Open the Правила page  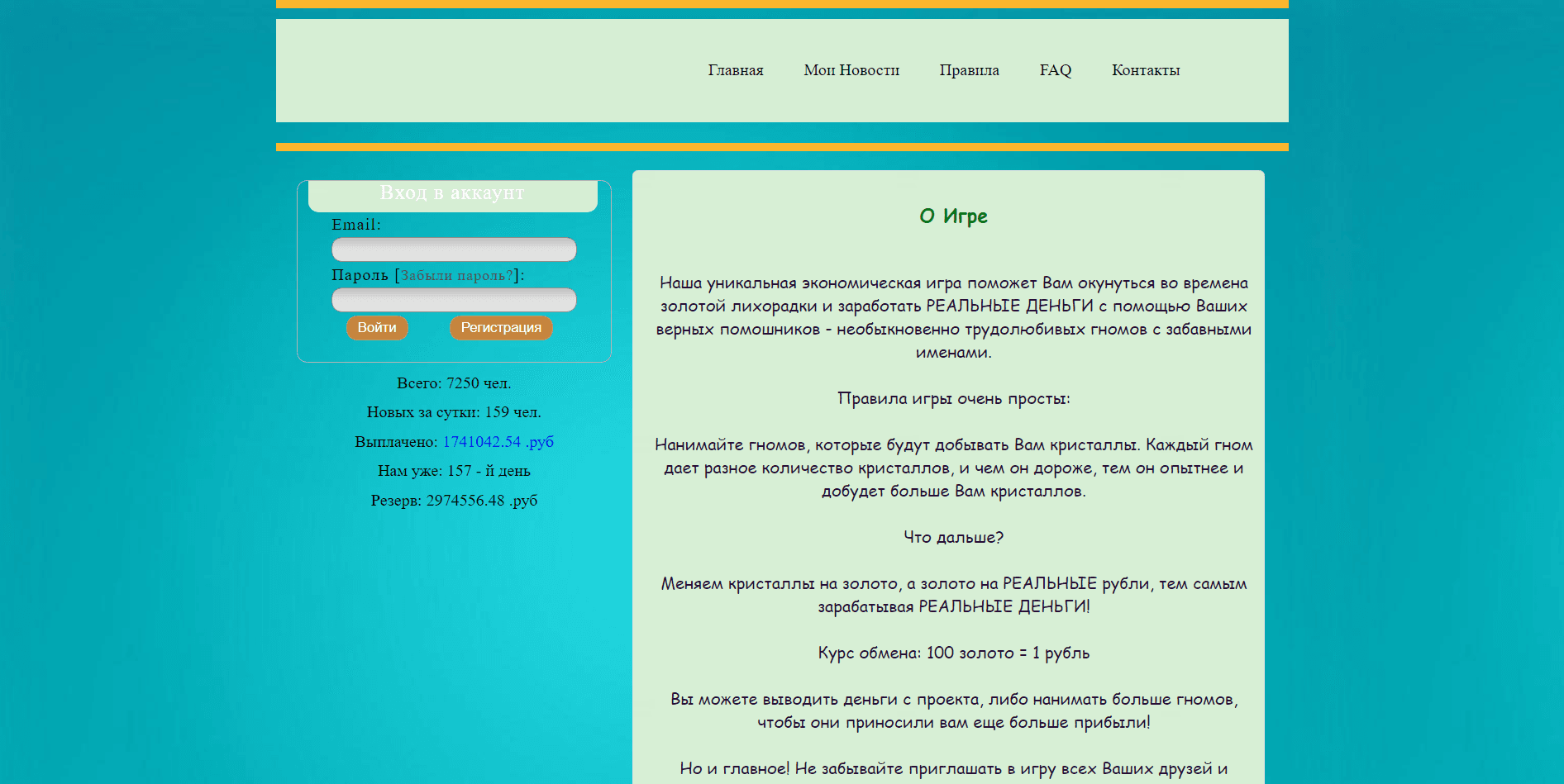(969, 70)
